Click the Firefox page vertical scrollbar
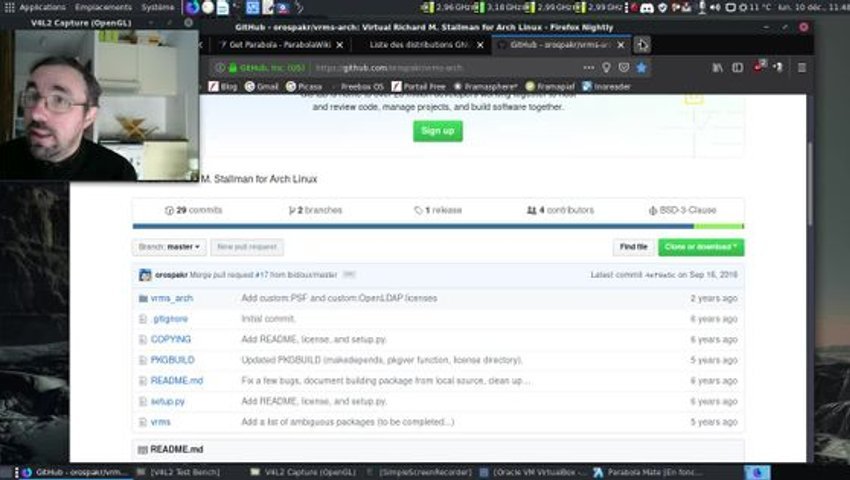 point(810,184)
